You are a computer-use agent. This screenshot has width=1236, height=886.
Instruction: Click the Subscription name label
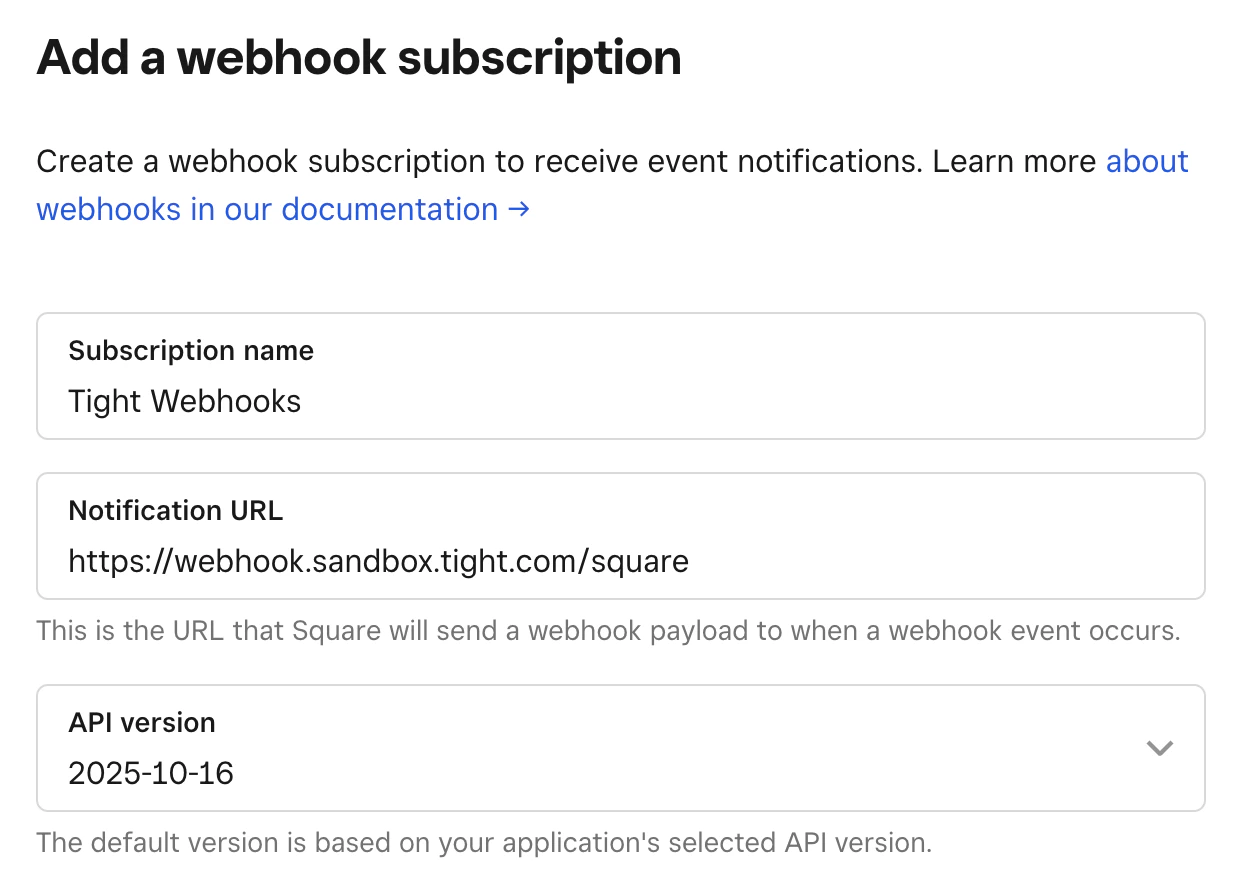(x=190, y=351)
